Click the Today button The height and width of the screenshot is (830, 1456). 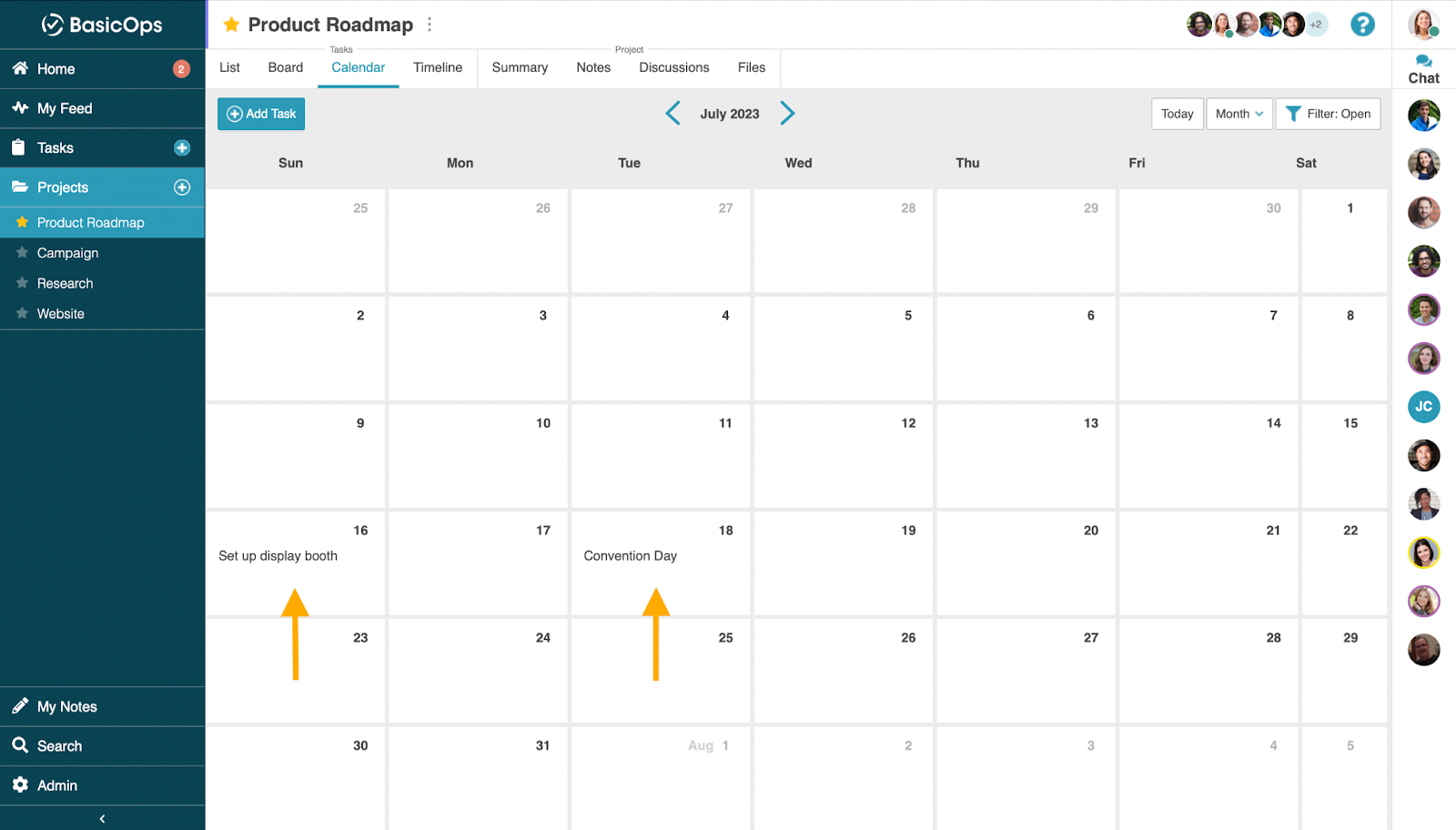click(1177, 114)
